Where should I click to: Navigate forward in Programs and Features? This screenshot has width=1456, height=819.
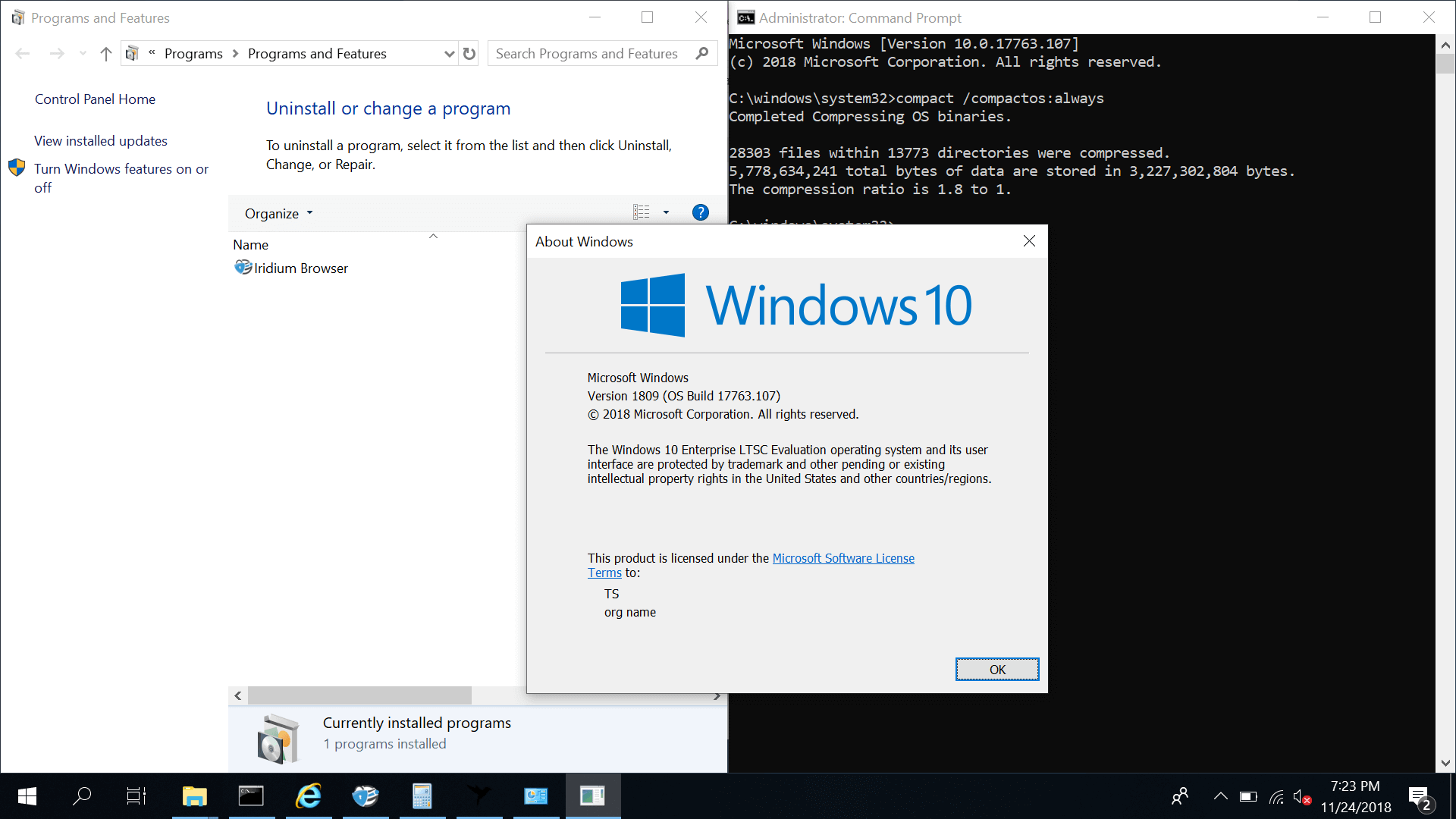pos(57,54)
